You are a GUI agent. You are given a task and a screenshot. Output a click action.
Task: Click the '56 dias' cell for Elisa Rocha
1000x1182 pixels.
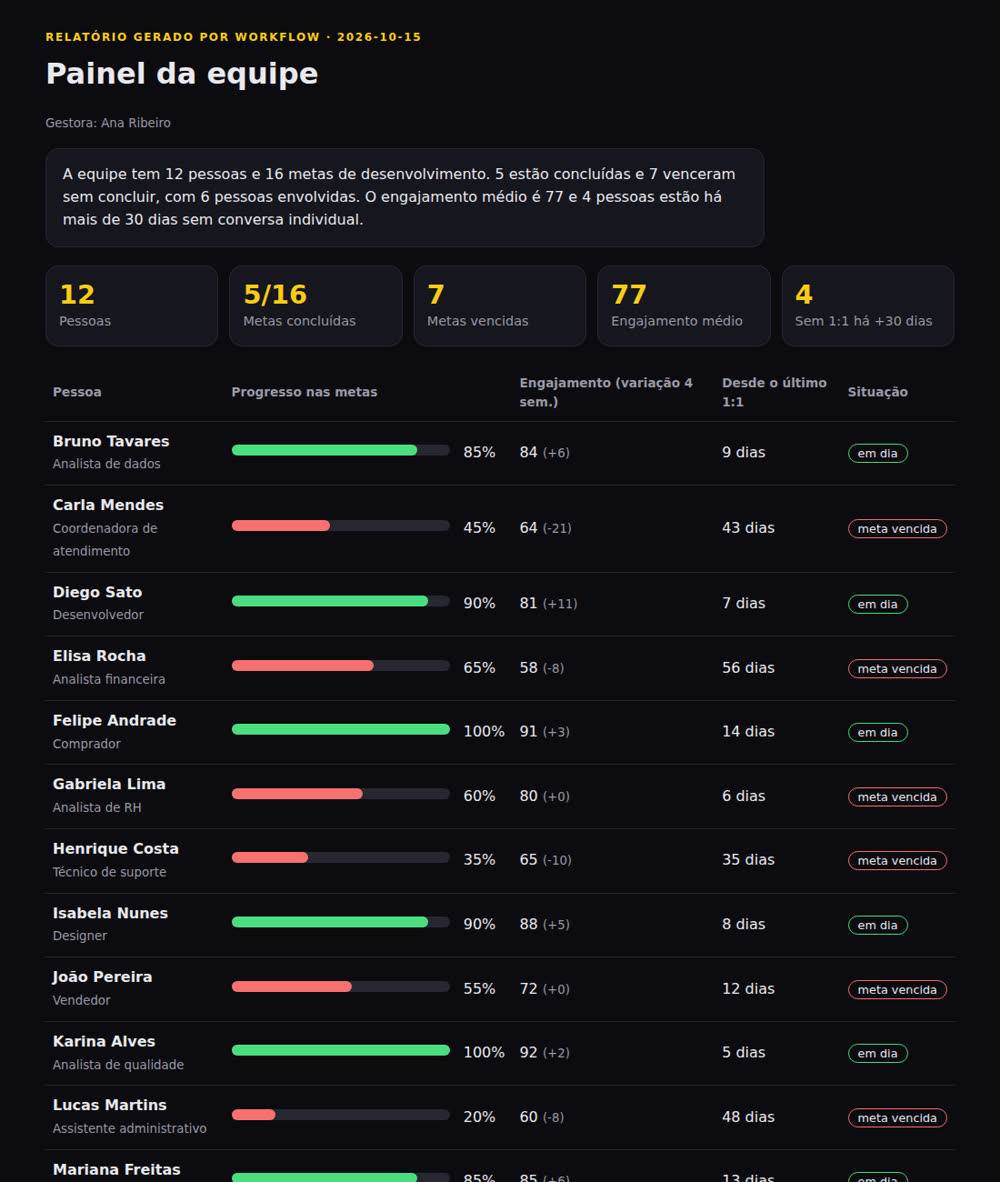click(x=748, y=668)
